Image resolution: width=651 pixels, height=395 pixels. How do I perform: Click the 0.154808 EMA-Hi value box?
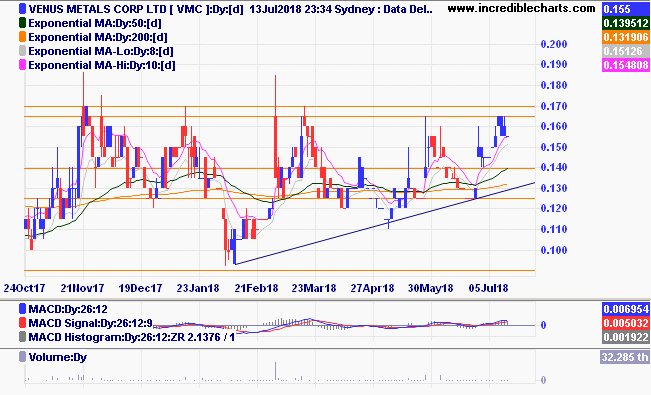pos(626,65)
